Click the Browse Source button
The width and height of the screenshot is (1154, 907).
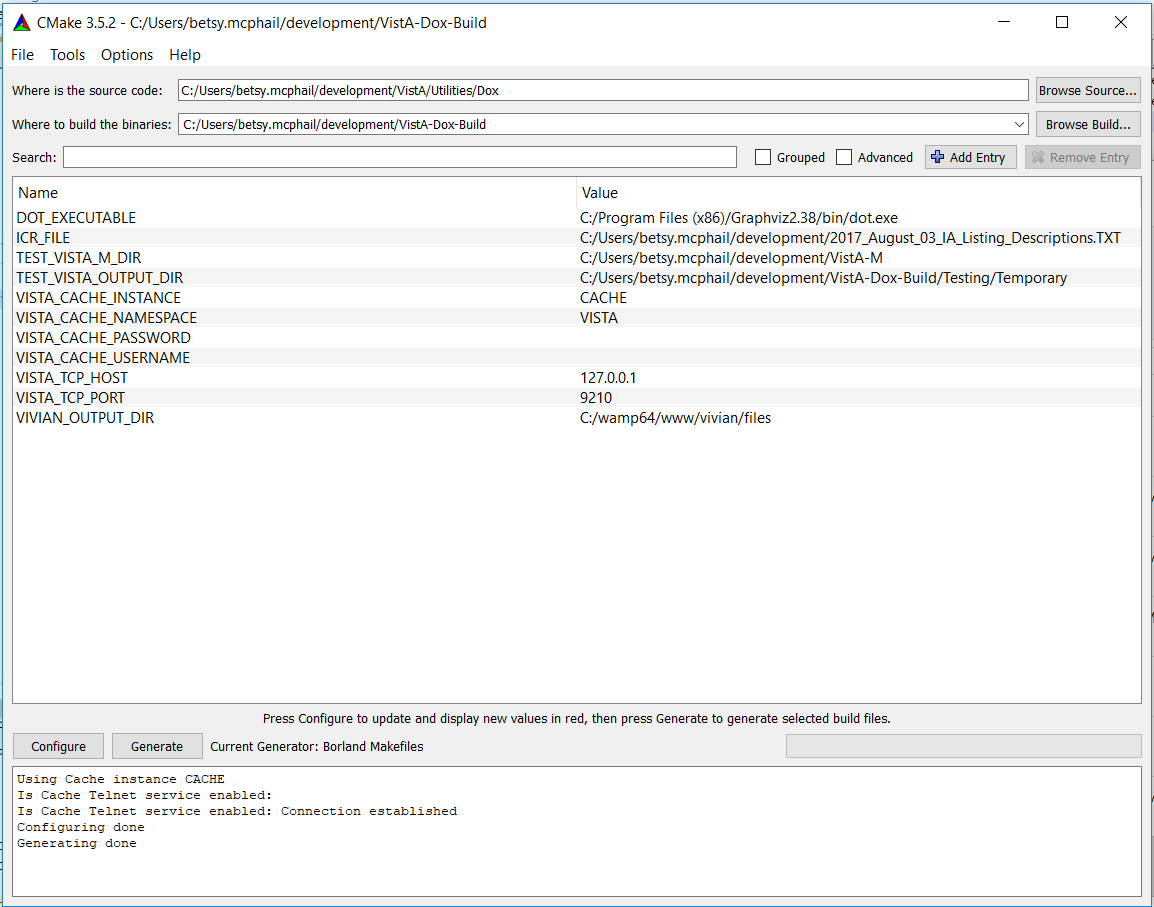point(1087,90)
